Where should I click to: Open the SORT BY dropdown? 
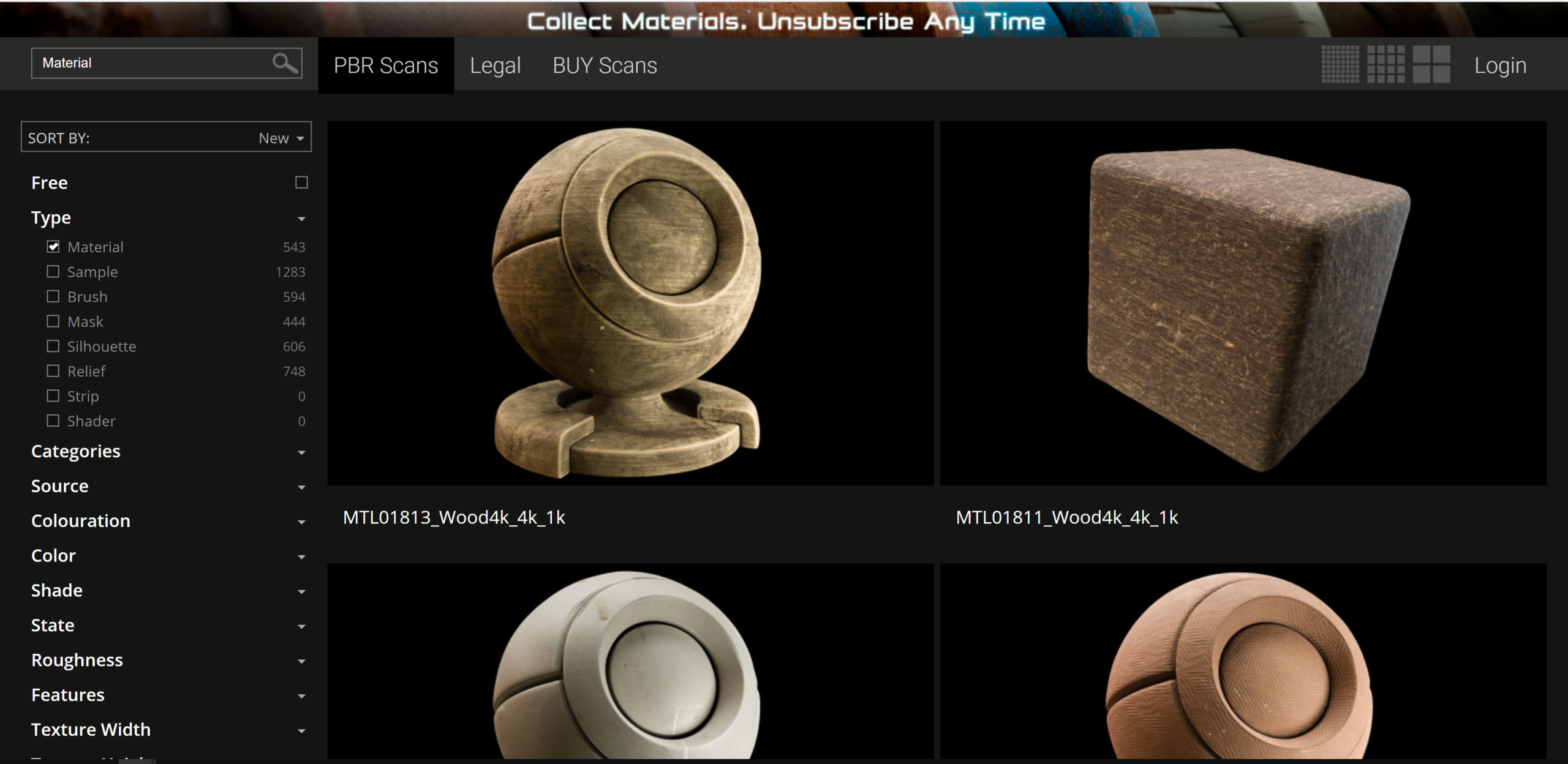point(166,137)
